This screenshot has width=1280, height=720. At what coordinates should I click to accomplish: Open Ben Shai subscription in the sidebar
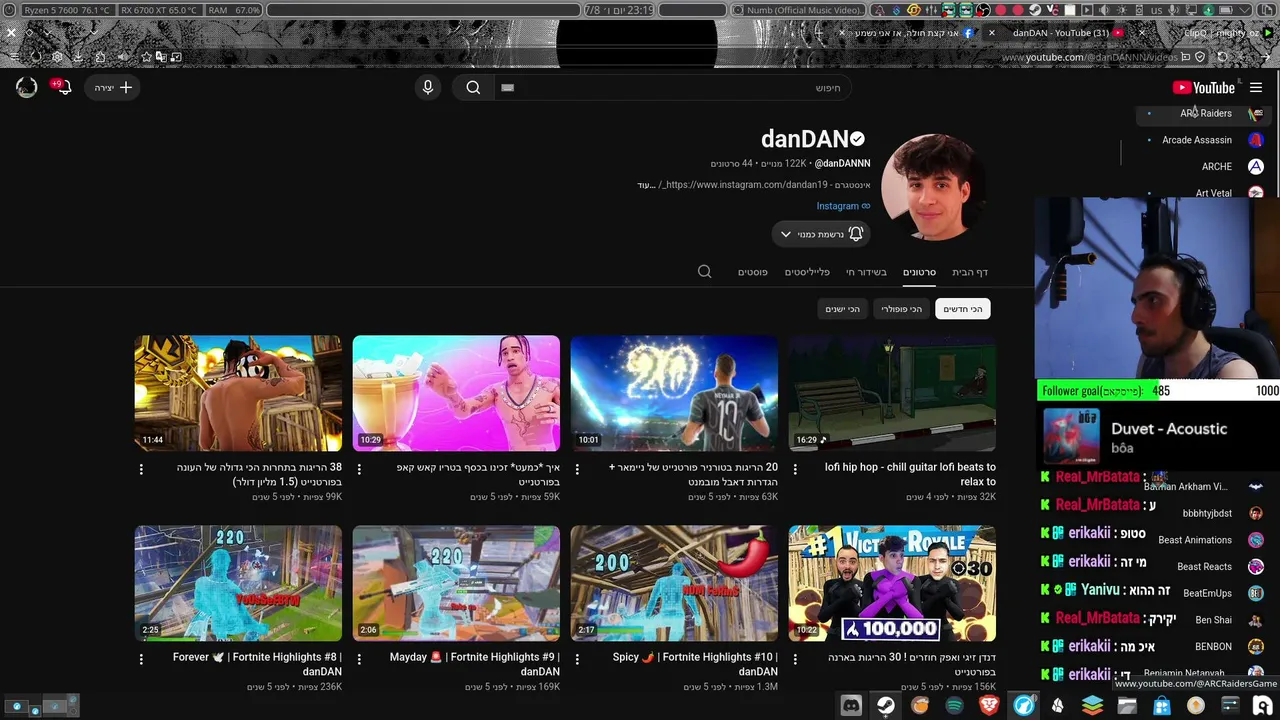[1213, 620]
